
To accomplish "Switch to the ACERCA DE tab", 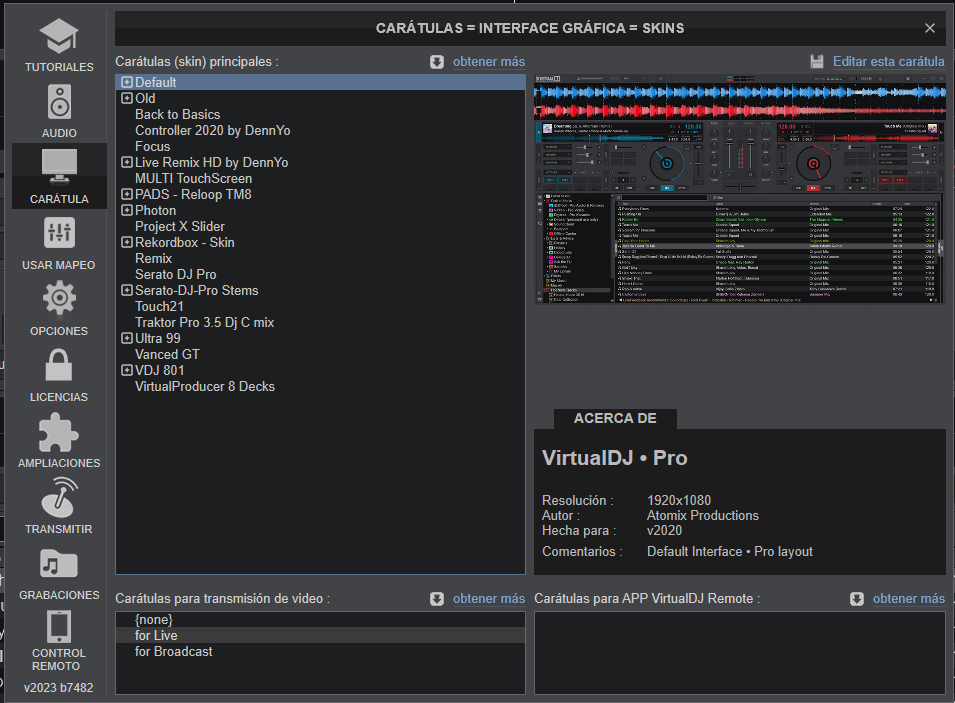I will pyautogui.click(x=615, y=419).
